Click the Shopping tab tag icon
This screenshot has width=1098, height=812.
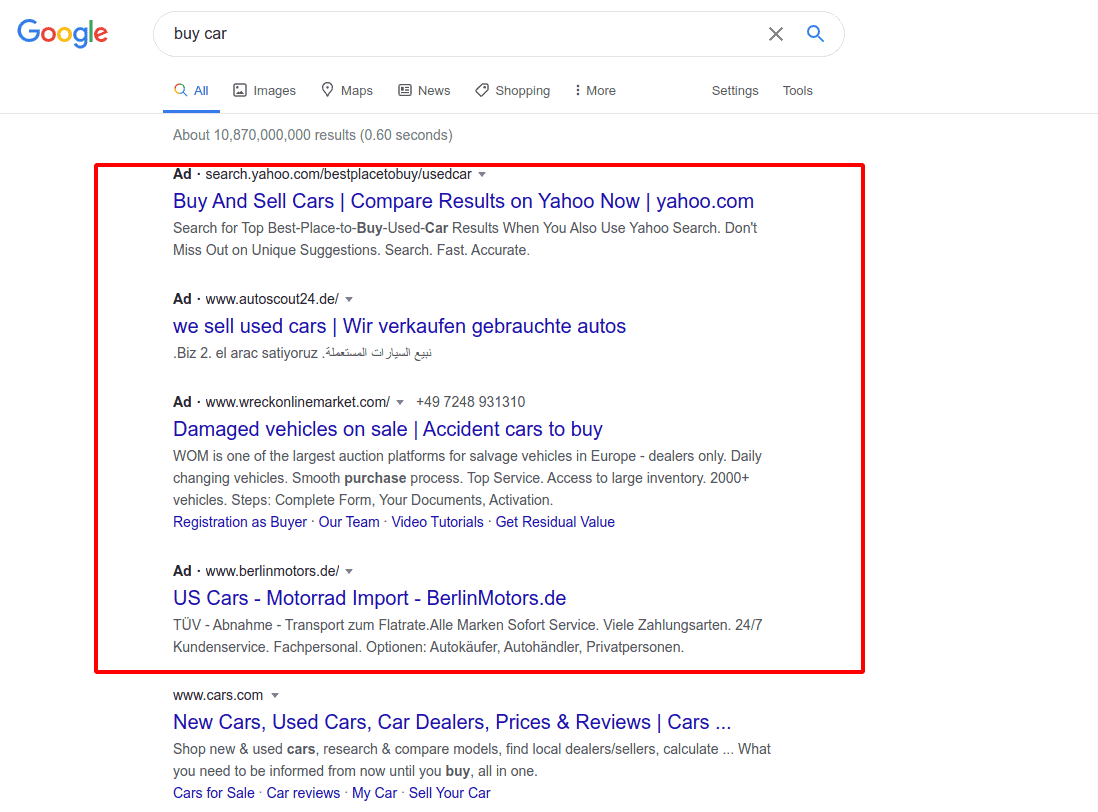pyautogui.click(x=482, y=90)
